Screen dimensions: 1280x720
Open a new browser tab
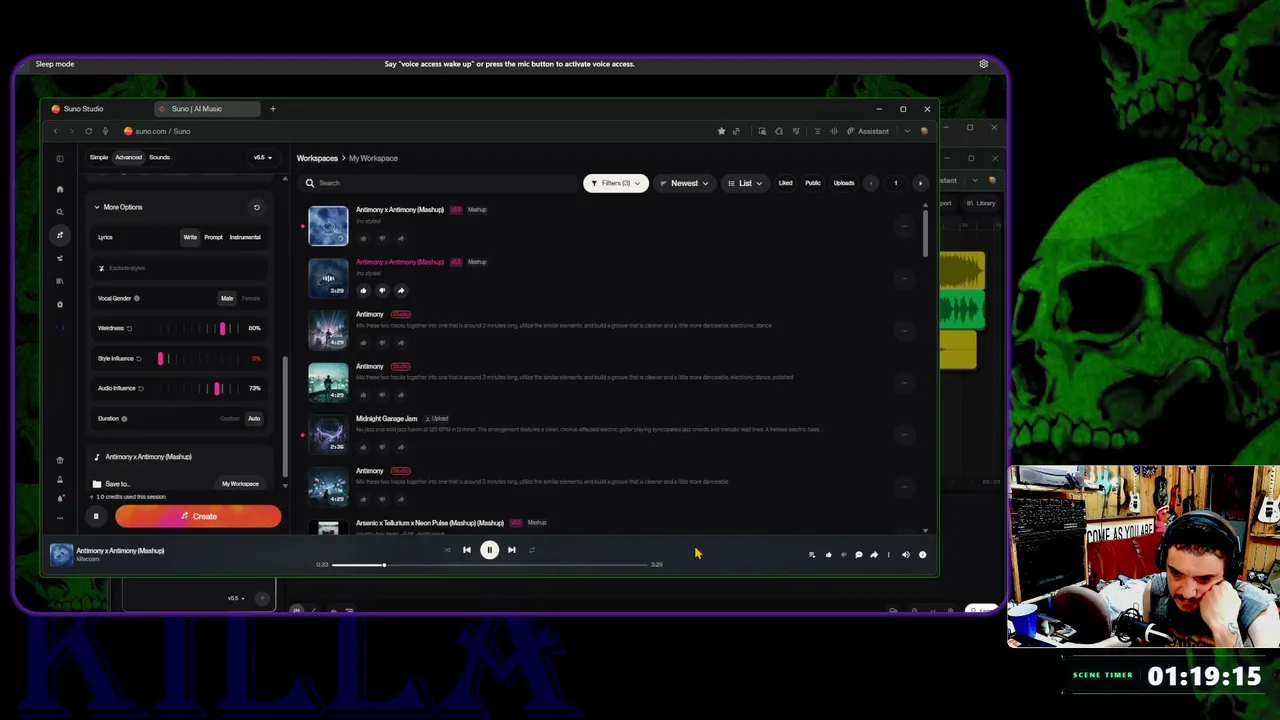pyautogui.click(x=272, y=109)
